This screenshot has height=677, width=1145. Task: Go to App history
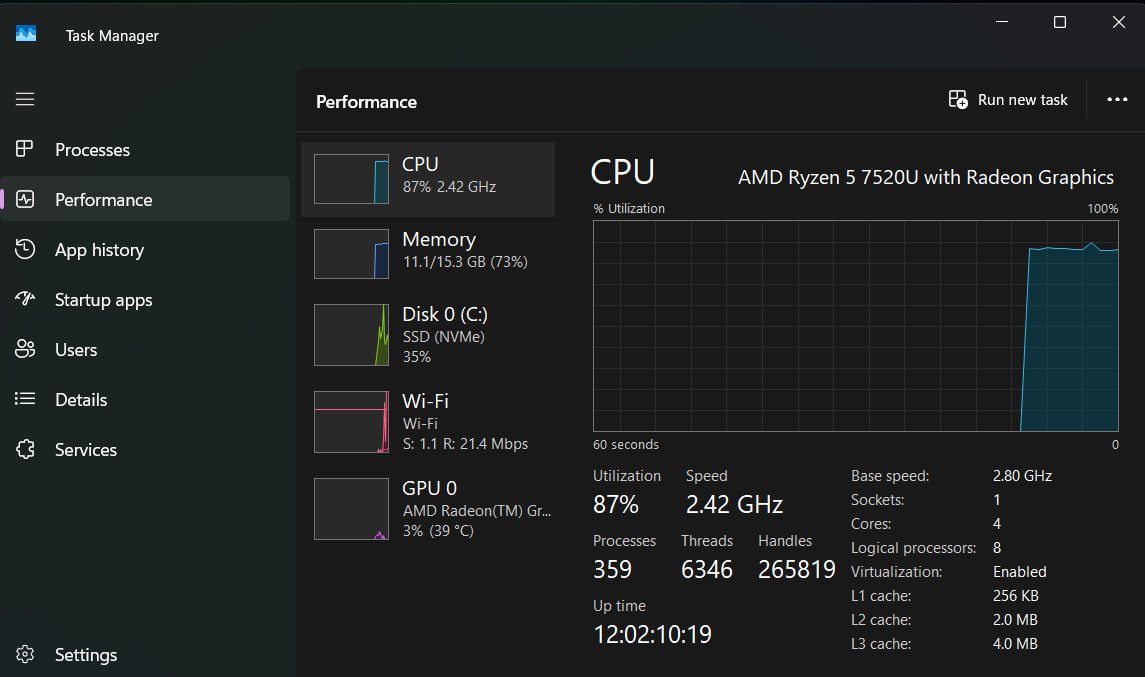coord(146,250)
